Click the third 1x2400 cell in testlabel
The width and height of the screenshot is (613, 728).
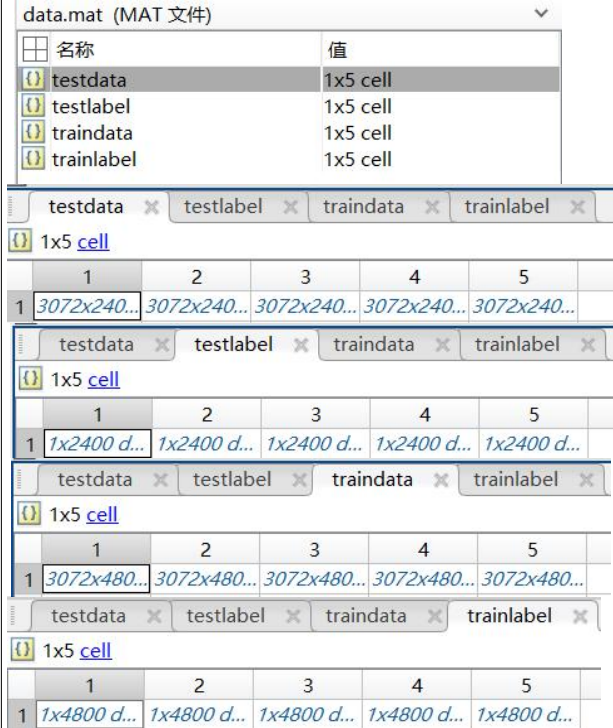point(314,443)
